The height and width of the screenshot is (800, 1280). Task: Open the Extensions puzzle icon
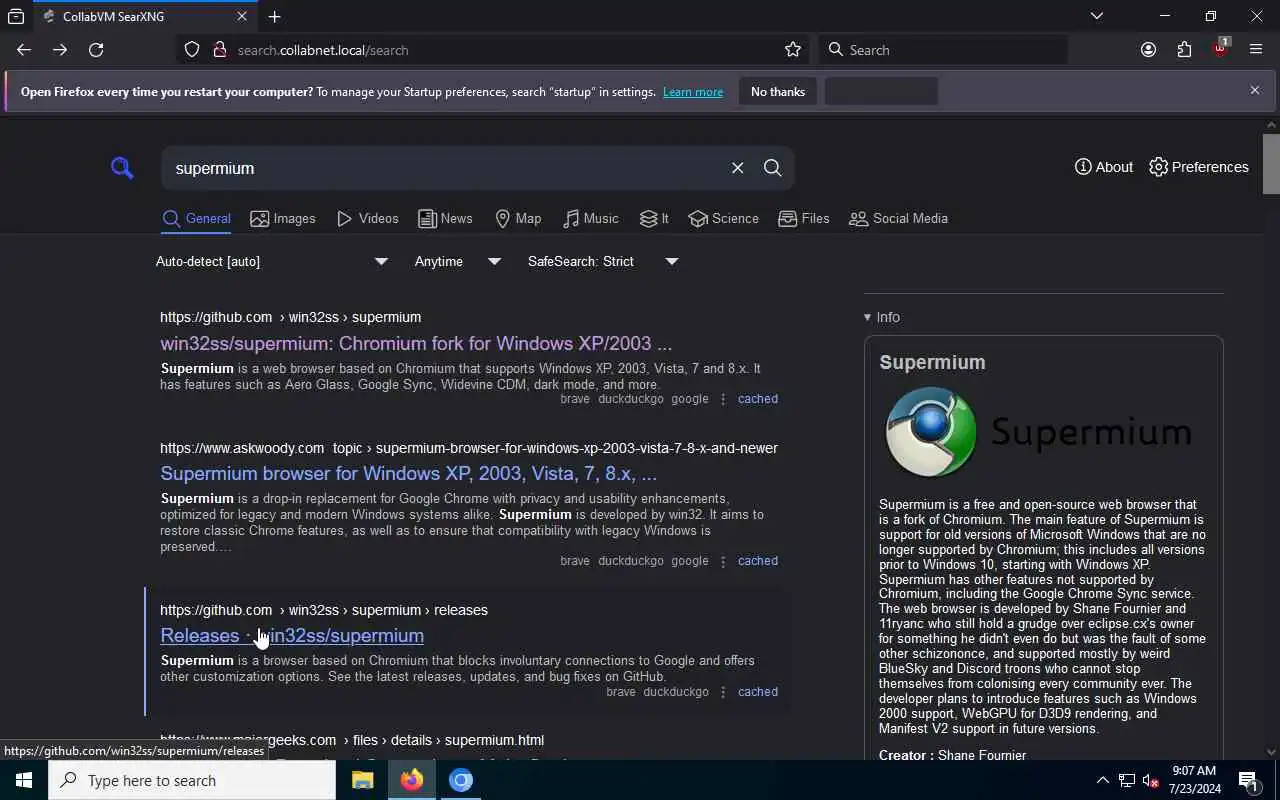[1184, 50]
